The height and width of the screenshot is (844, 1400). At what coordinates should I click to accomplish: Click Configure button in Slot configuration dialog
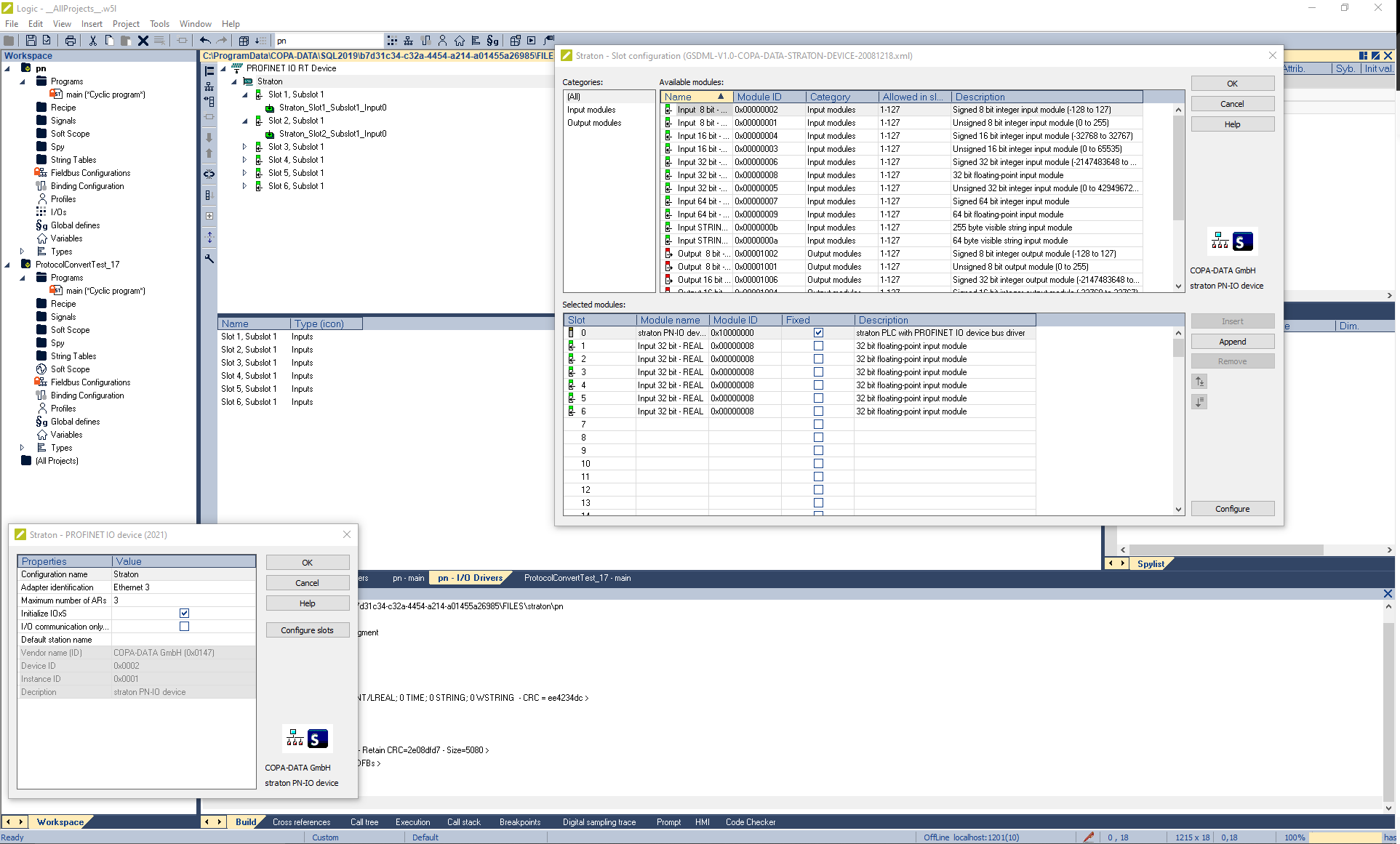click(x=1232, y=509)
